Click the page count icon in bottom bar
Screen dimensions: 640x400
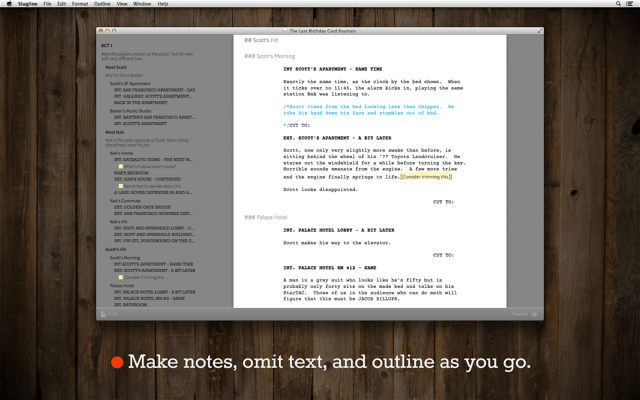coord(102,314)
